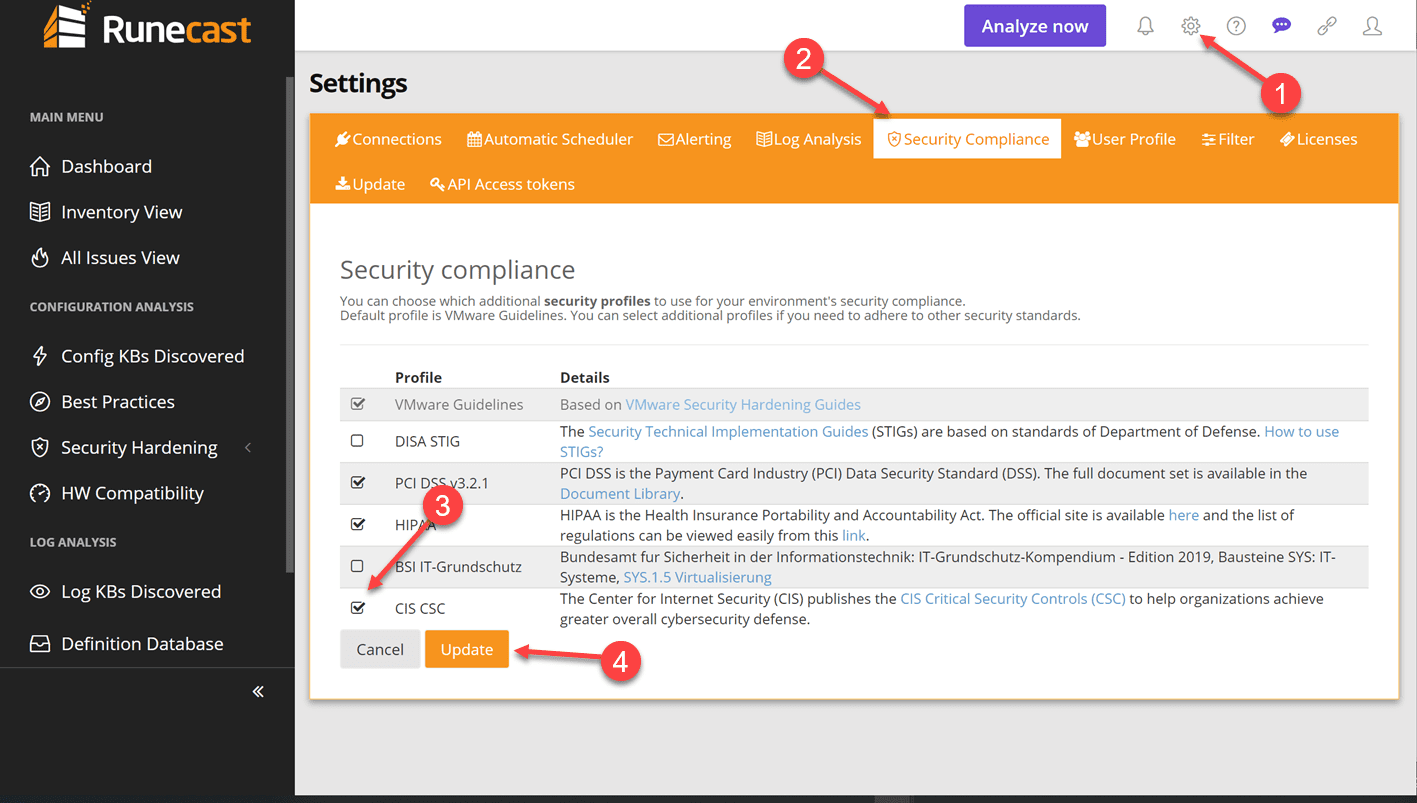Open the Licenses tab

[1318, 139]
